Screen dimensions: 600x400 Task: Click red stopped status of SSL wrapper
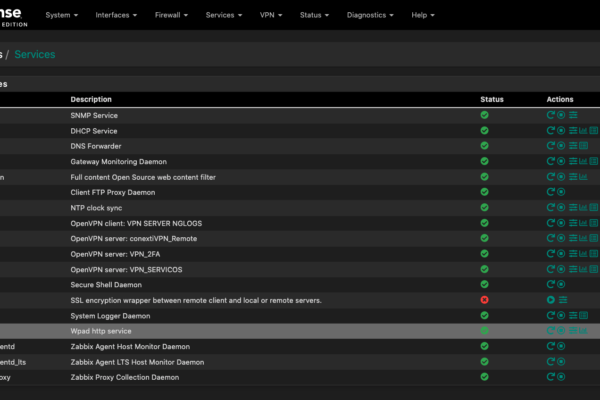click(x=484, y=300)
